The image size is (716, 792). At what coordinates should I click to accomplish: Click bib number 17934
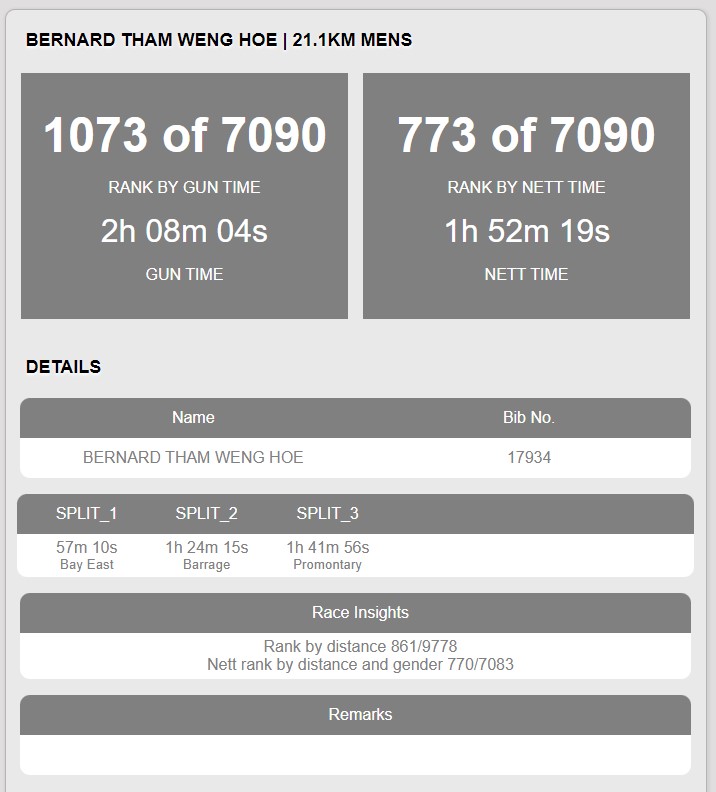[529, 457]
